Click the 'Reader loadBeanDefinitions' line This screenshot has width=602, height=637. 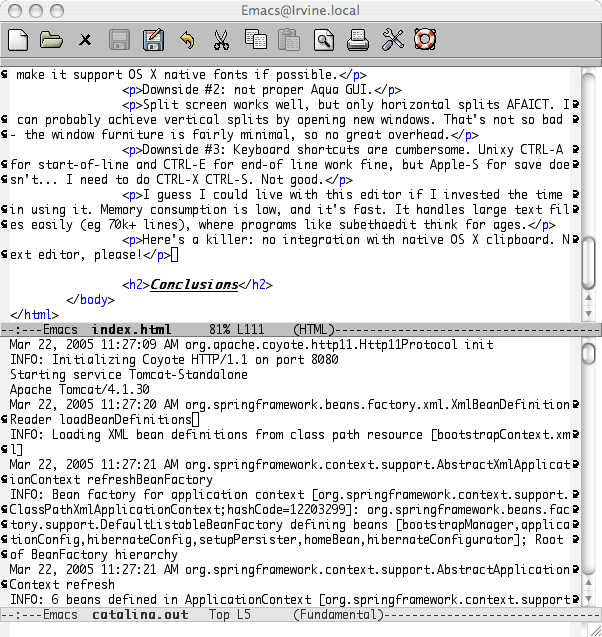pyautogui.click(x=101, y=420)
